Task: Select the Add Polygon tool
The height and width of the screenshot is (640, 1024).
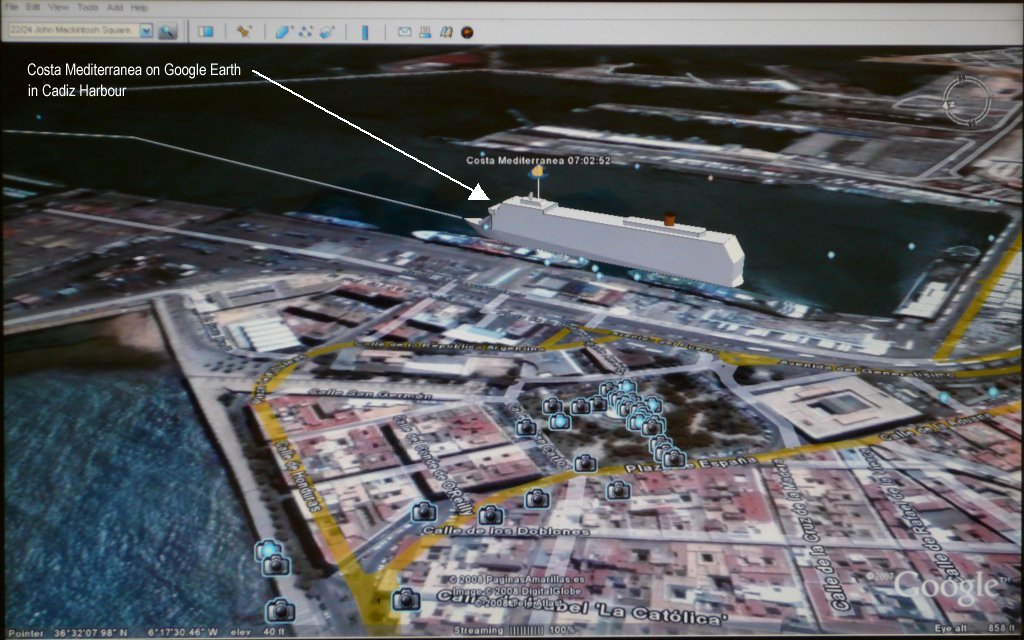Action: pos(283,31)
